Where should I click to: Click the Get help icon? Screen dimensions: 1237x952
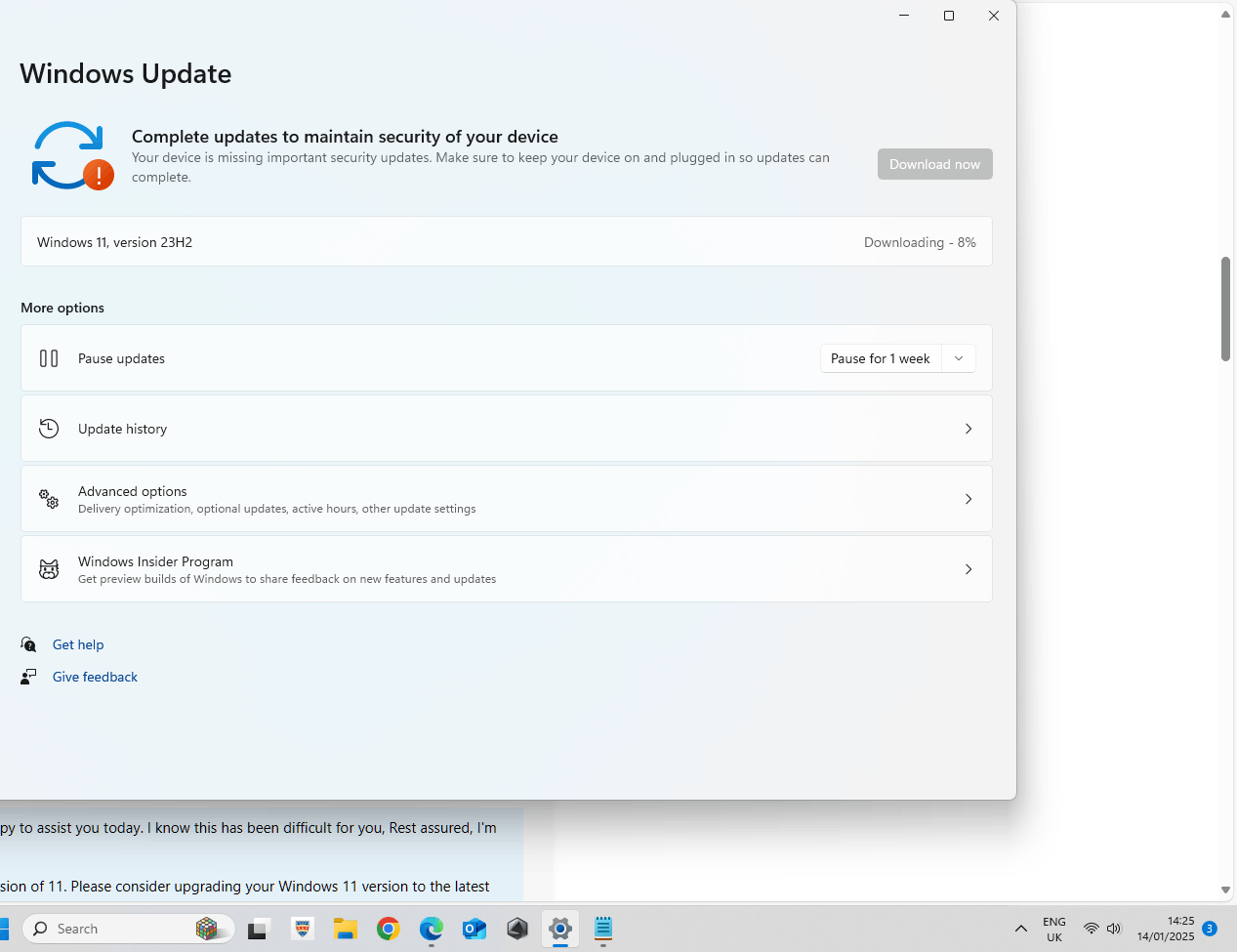[28, 644]
